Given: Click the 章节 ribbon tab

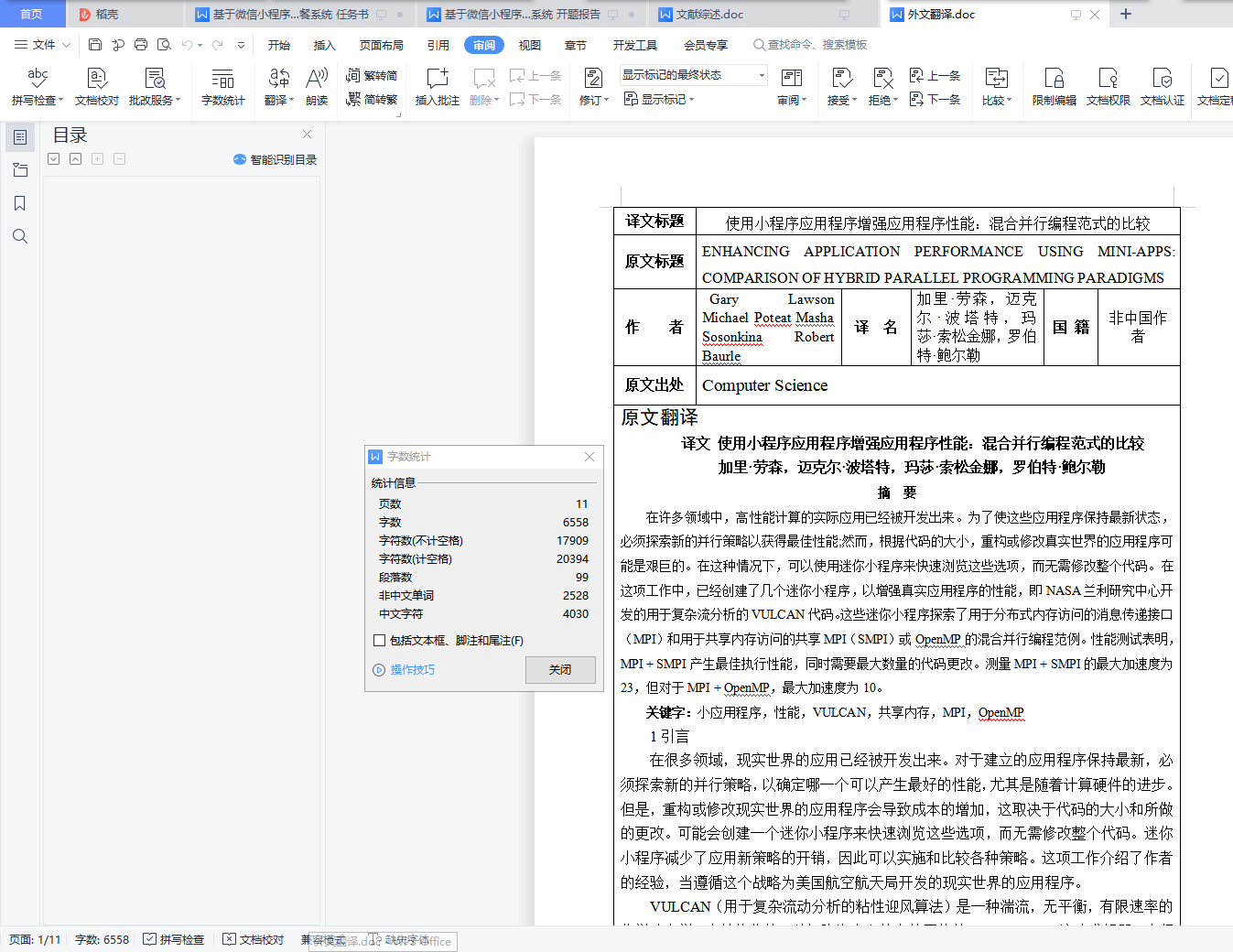Looking at the screenshot, I should [576, 45].
